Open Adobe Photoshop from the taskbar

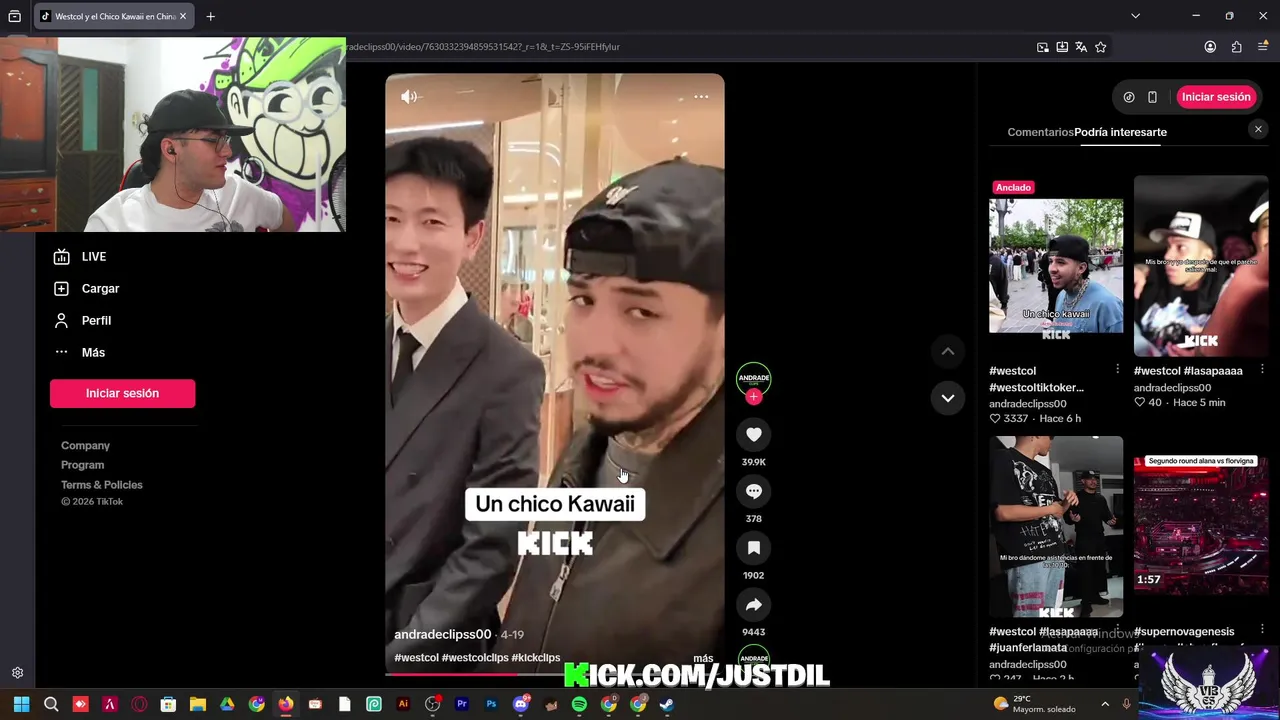point(491,704)
